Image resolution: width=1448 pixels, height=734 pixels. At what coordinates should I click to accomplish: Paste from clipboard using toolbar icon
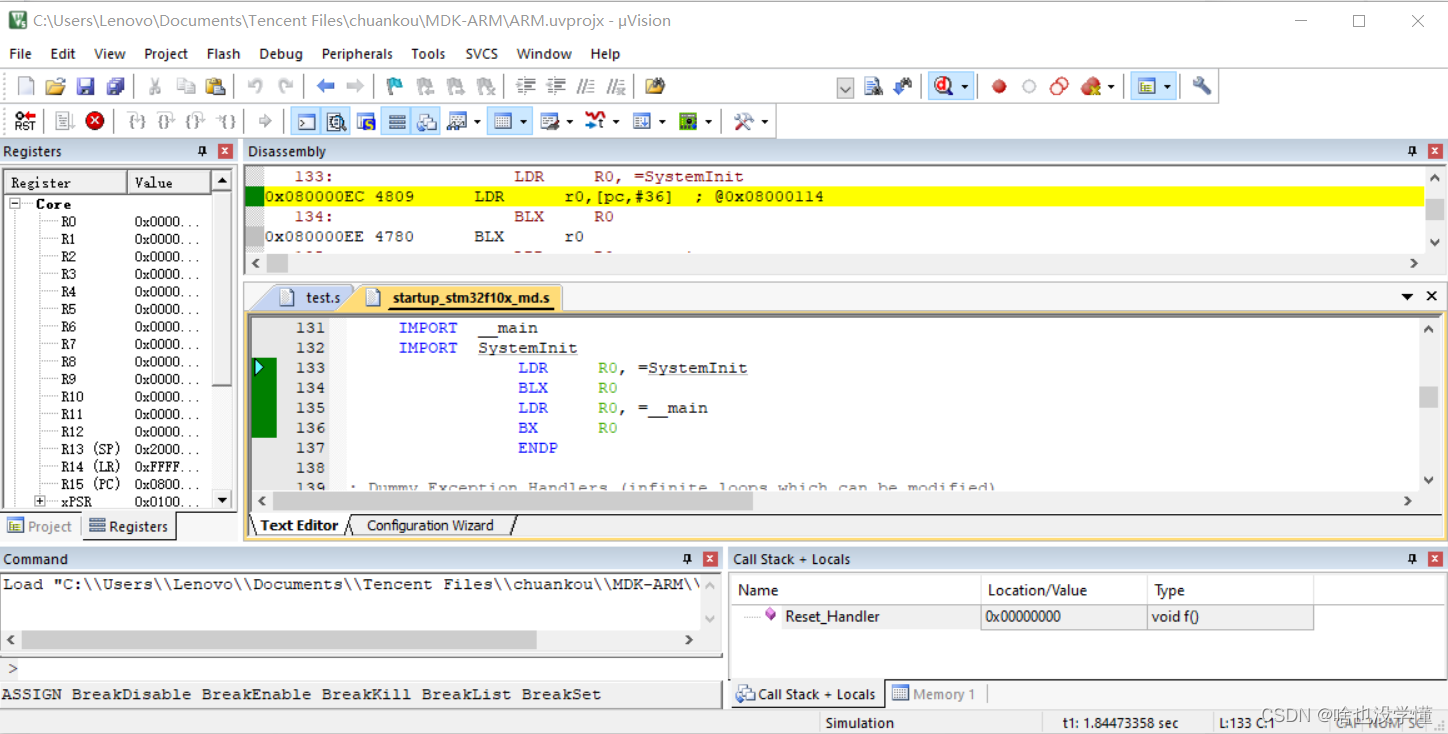point(215,86)
